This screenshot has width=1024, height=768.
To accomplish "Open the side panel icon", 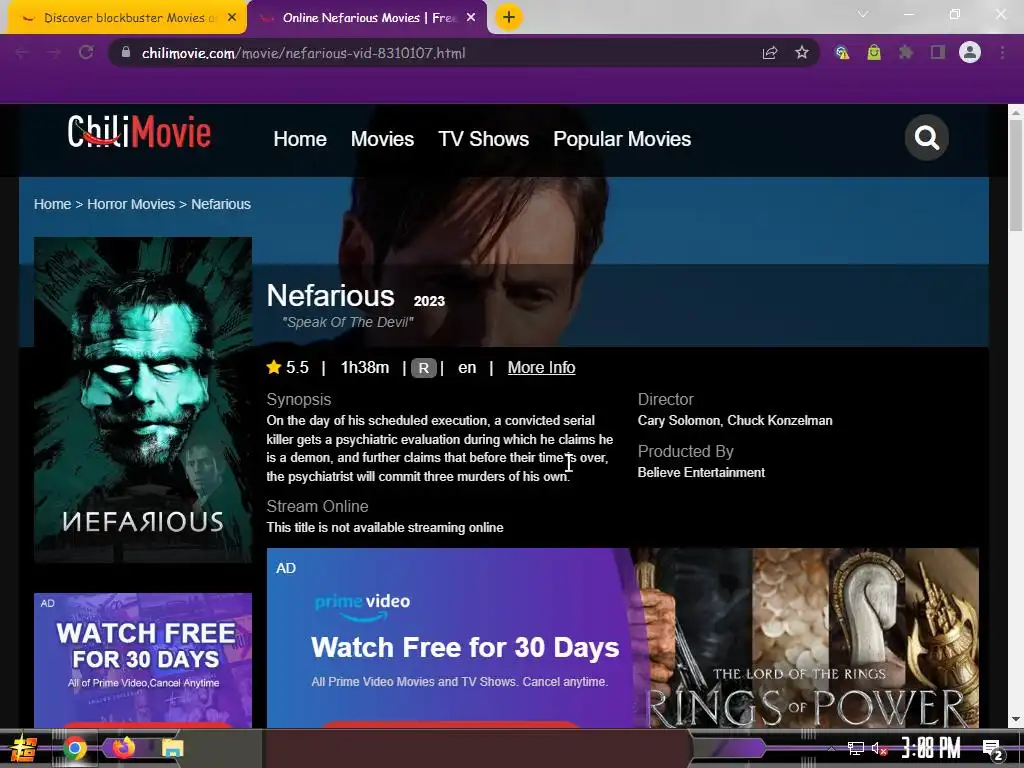I will tap(938, 52).
